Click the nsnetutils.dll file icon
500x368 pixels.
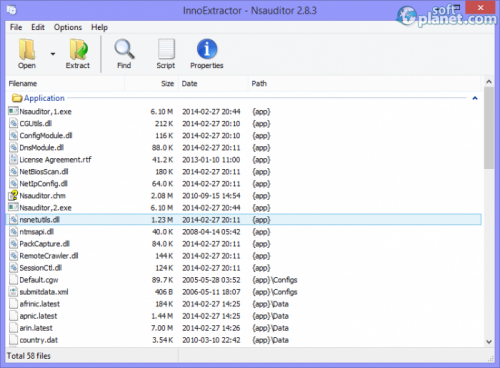coord(13,219)
